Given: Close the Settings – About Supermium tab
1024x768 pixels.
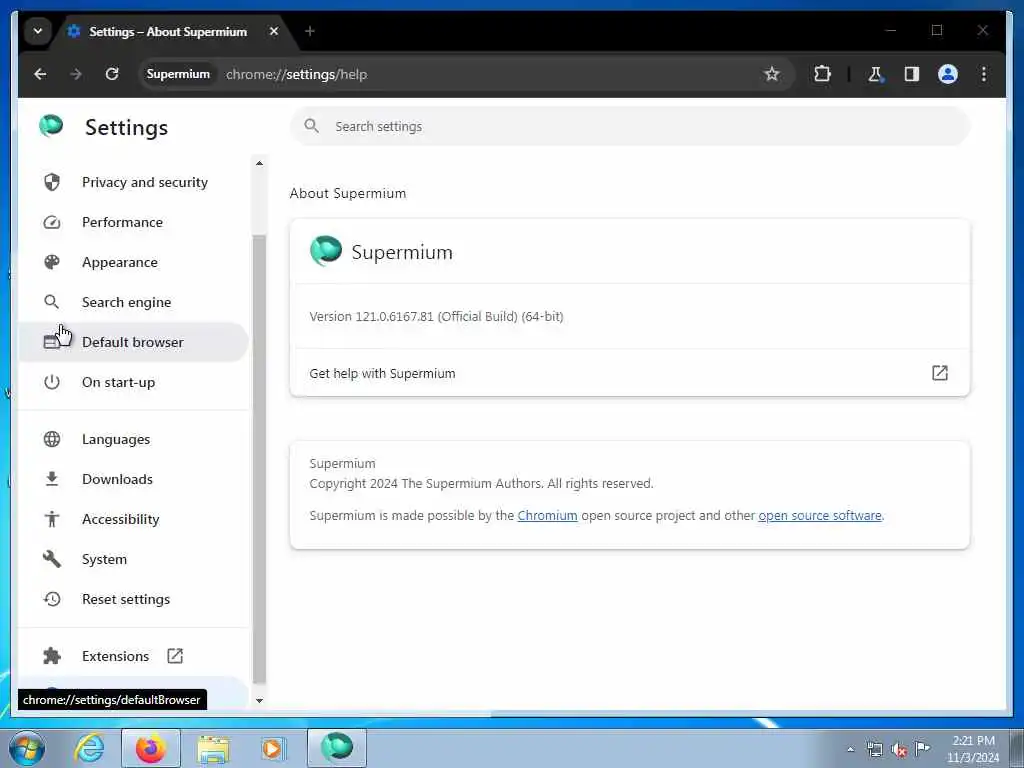Looking at the screenshot, I should click(x=274, y=31).
